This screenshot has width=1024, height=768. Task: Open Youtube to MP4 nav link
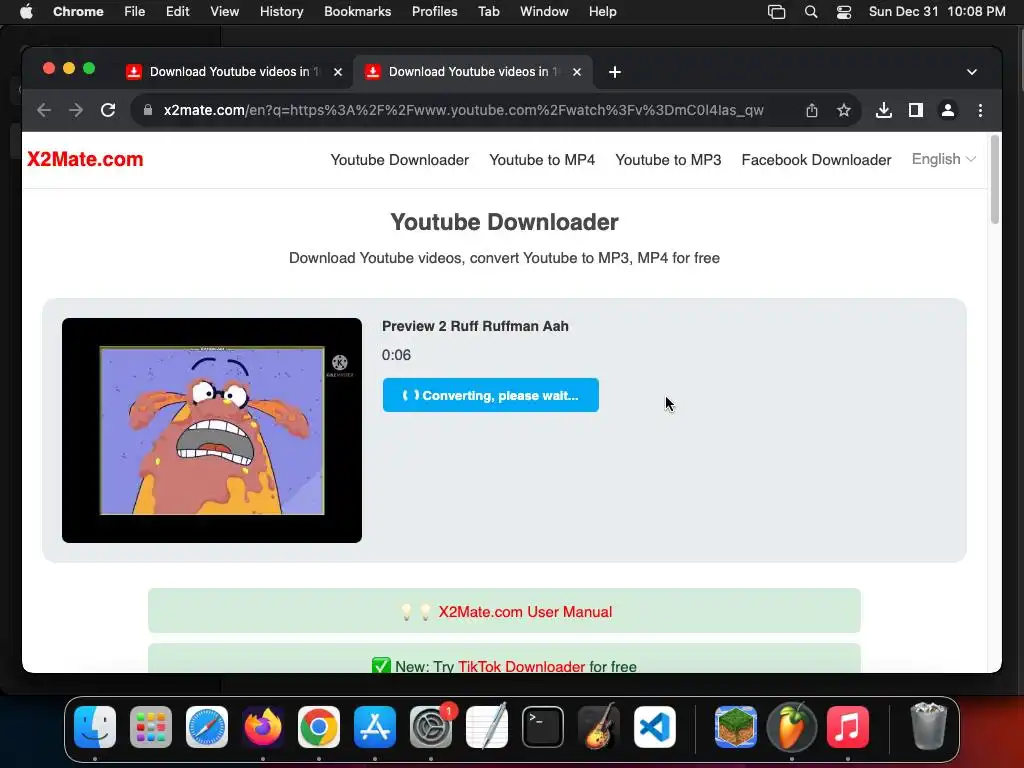542,160
